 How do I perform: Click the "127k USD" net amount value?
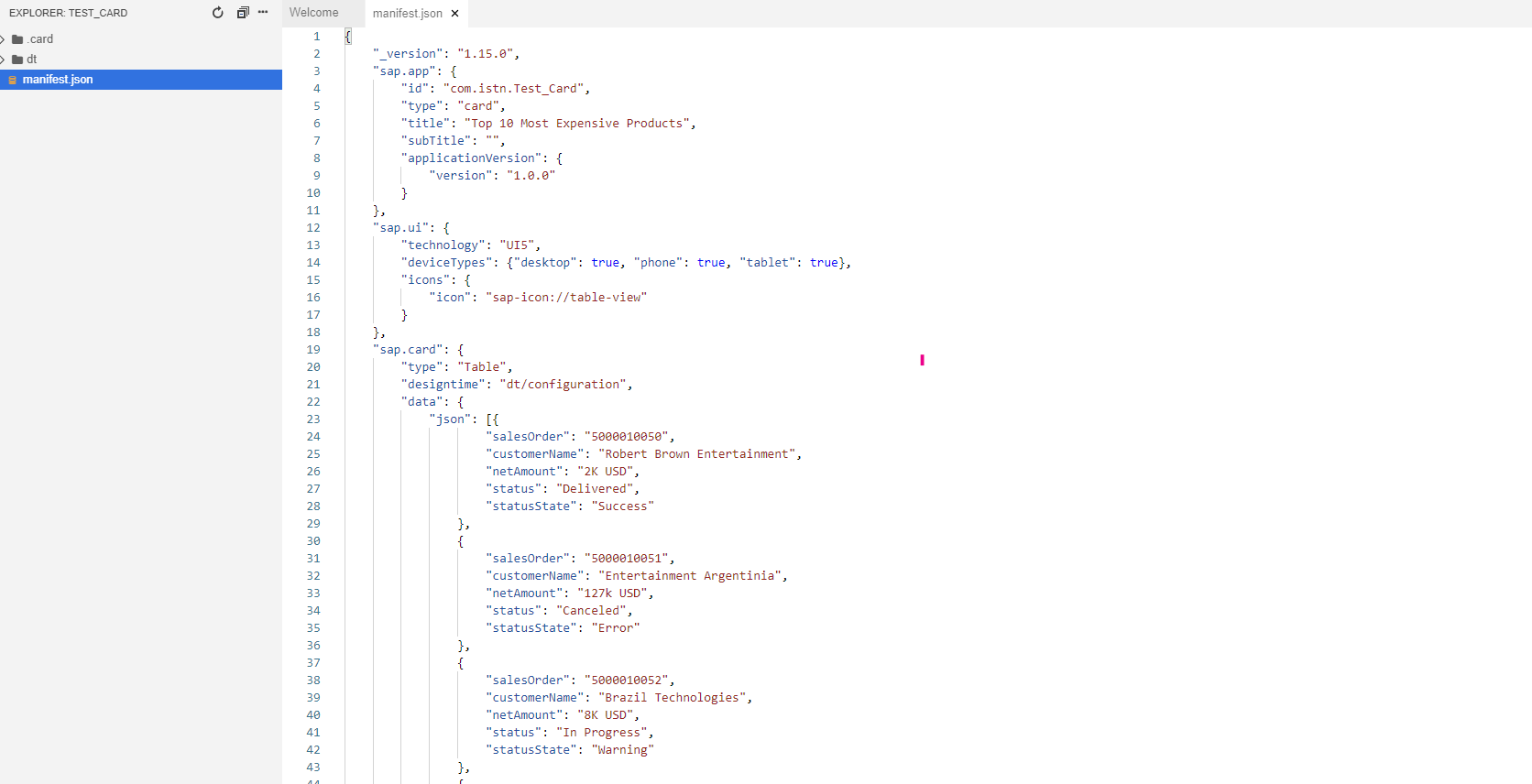[x=612, y=593]
